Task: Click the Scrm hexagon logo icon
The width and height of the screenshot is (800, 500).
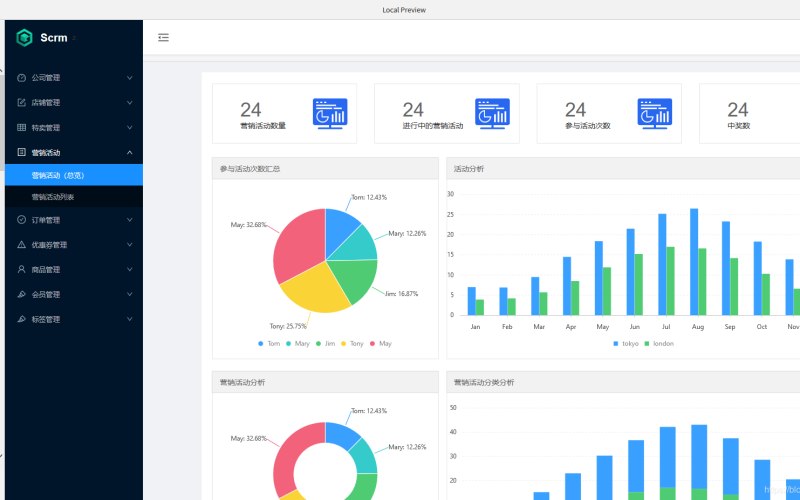Action: [x=24, y=38]
